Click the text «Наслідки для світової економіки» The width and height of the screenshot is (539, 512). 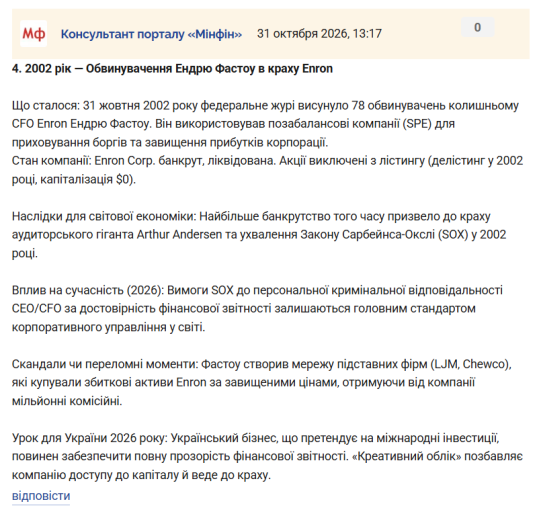[x=103, y=216]
